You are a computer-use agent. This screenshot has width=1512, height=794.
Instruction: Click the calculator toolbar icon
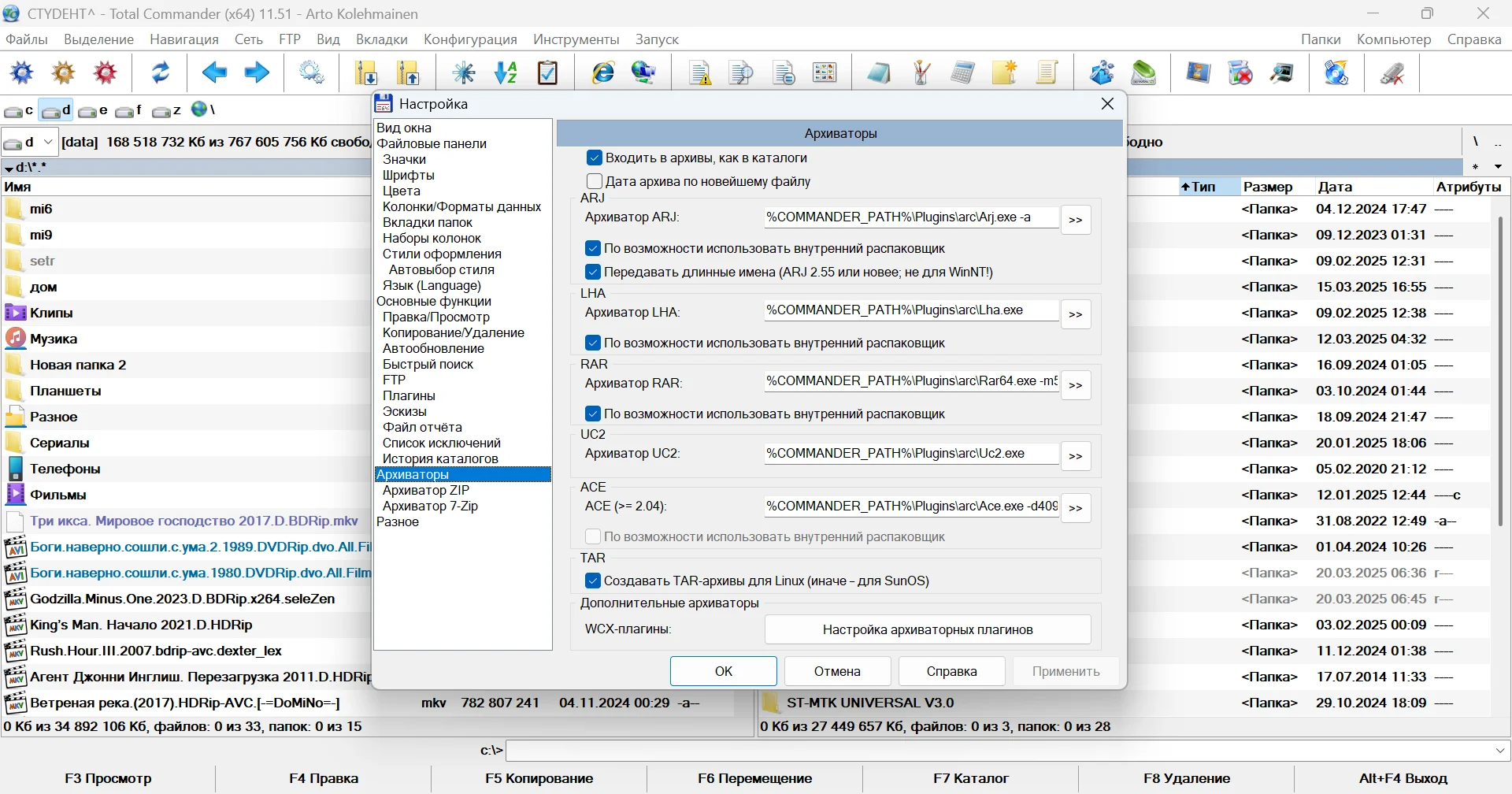tap(962, 73)
